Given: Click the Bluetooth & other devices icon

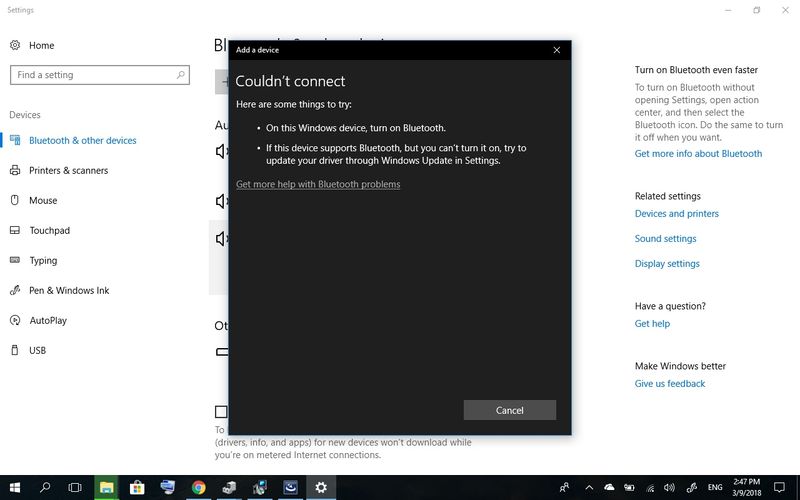Looking at the screenshot, I should pyautogui.click(x=15, y=140).
